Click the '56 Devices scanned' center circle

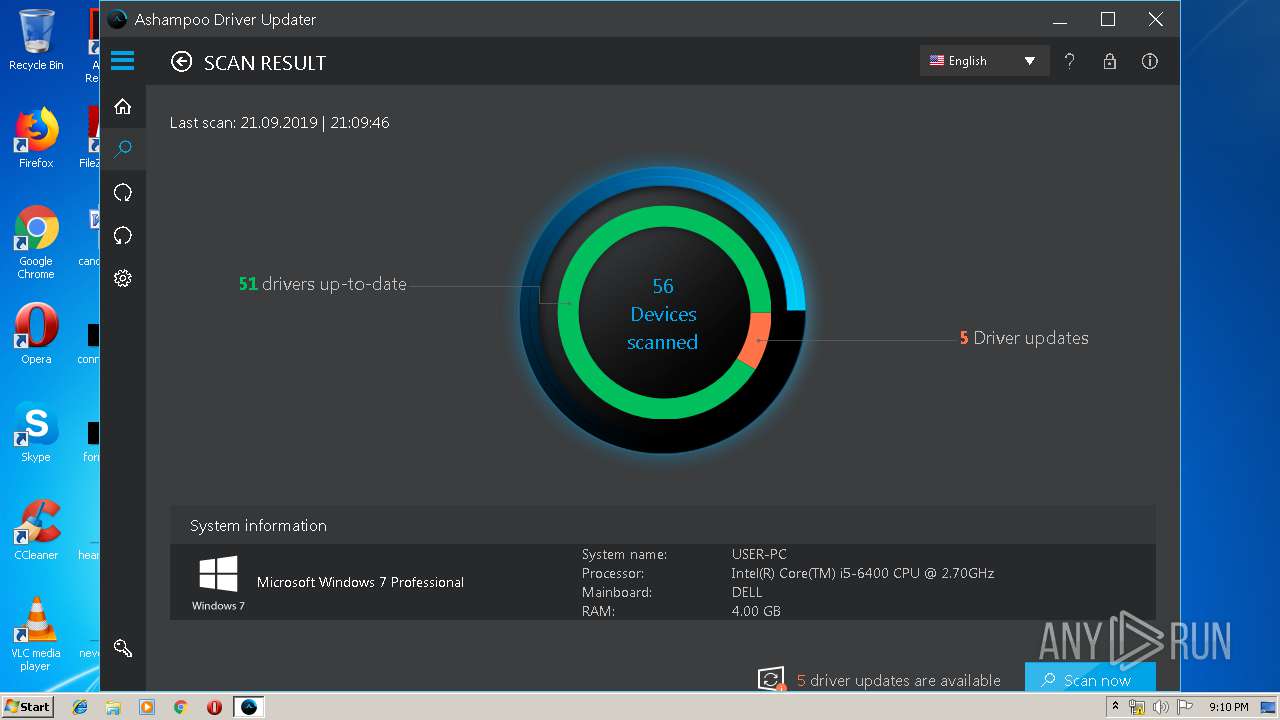pyautogui.click(x=663, y=313)
